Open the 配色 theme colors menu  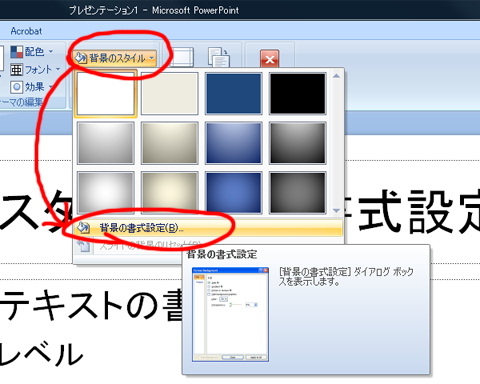32,52
